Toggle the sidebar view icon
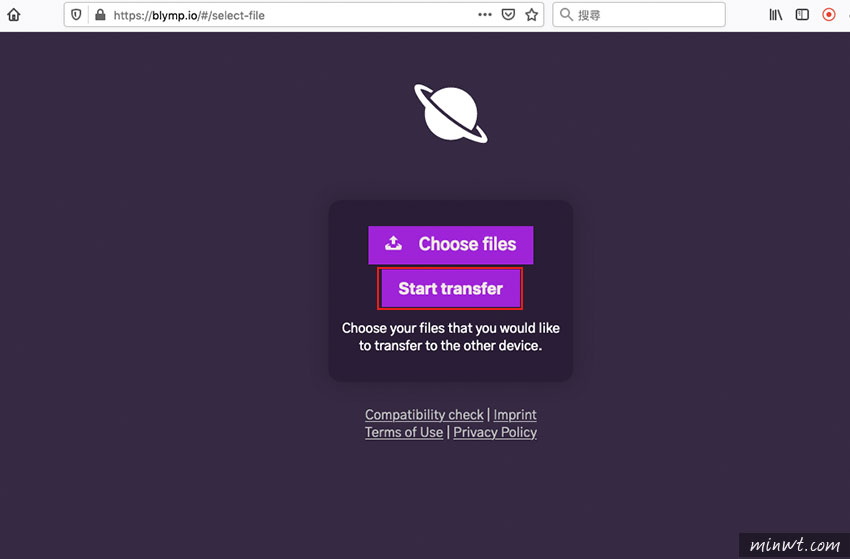 (x=802, y=15)
